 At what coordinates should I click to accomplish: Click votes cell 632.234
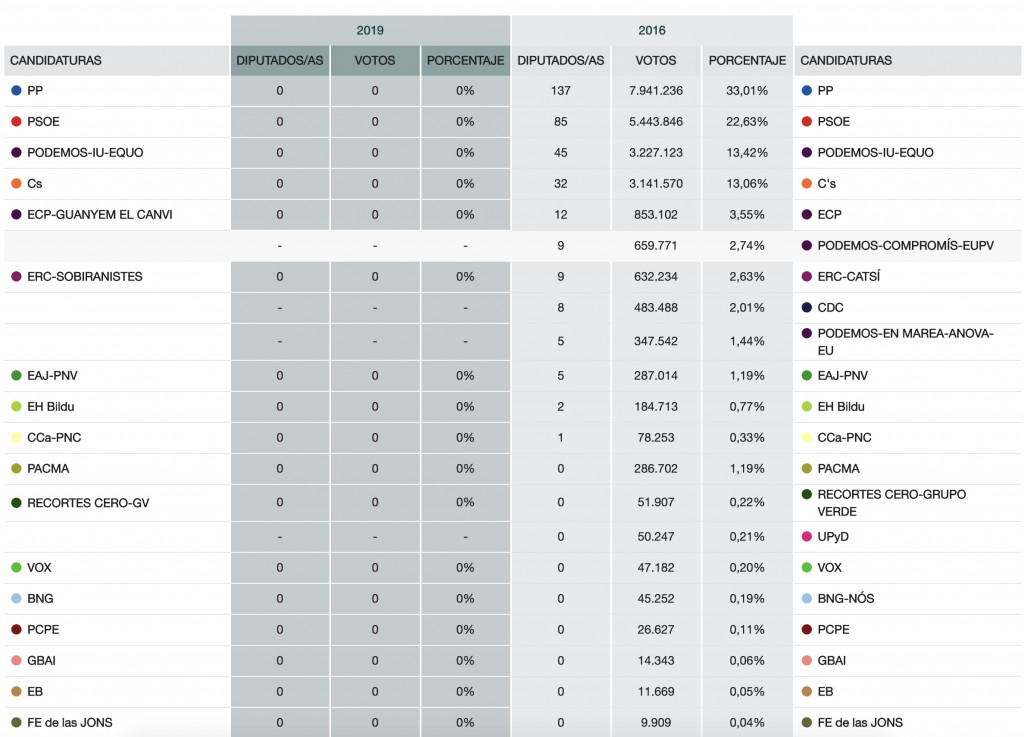[656, 276]
